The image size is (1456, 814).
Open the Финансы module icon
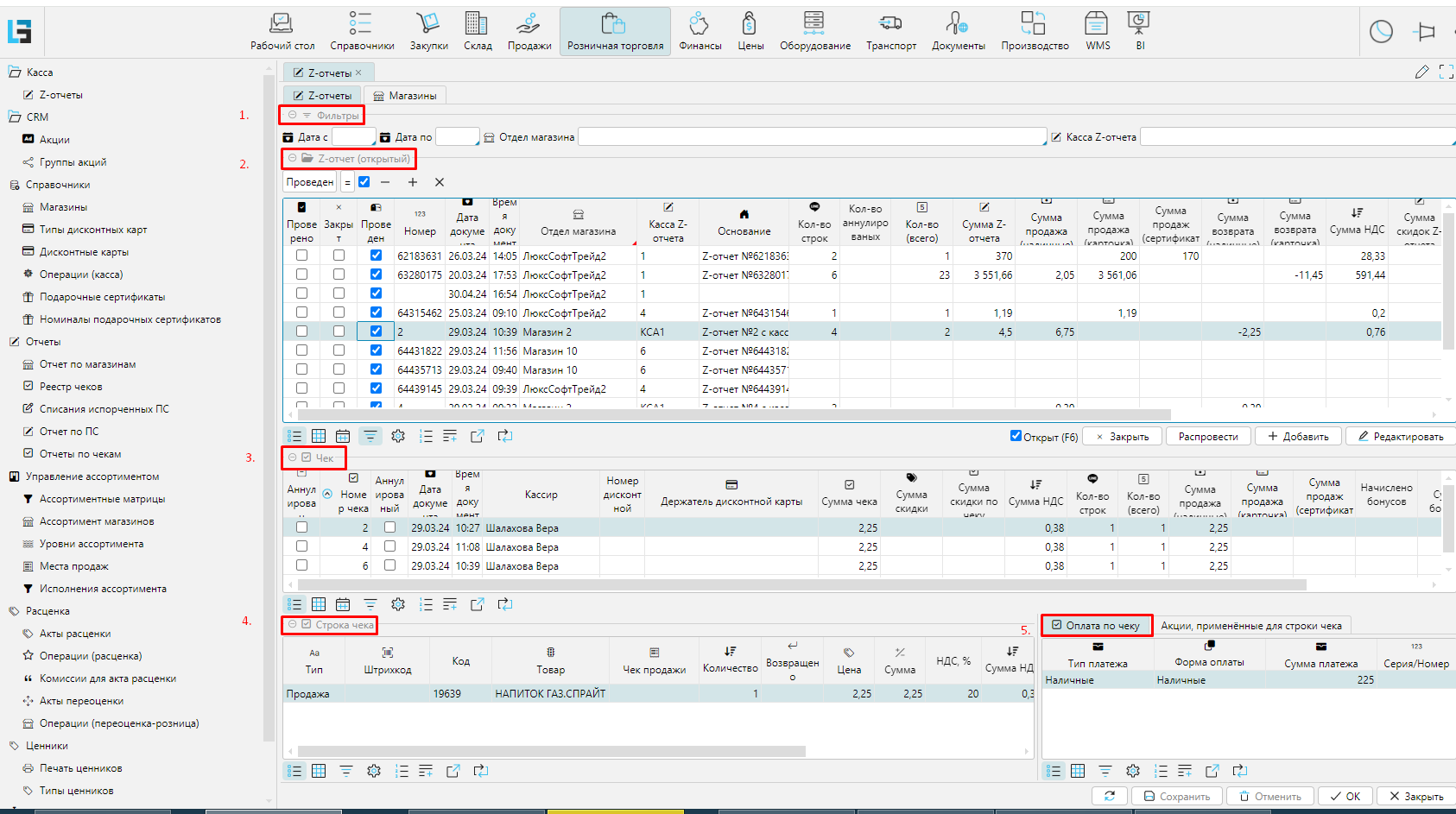click(x=700, y=24)
